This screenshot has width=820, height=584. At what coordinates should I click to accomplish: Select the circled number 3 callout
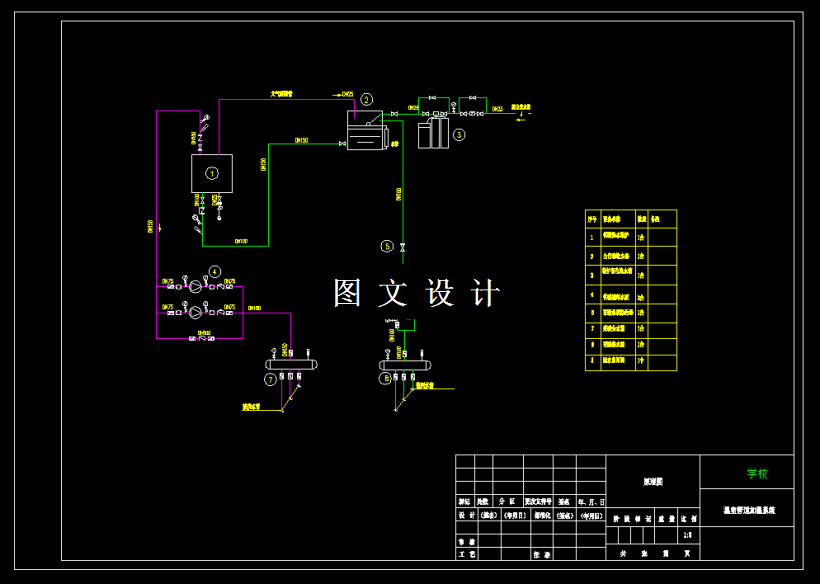[x=459, y=134]
